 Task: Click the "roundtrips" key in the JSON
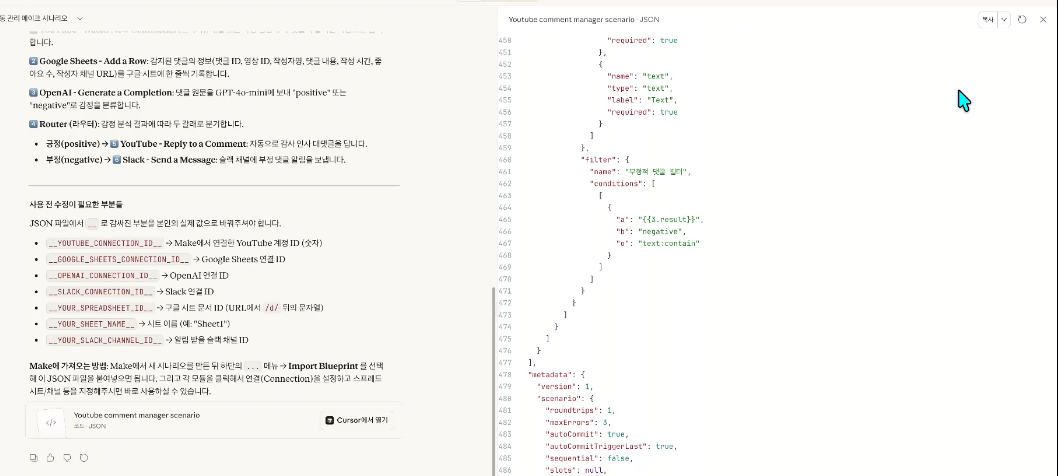(571, 411)
